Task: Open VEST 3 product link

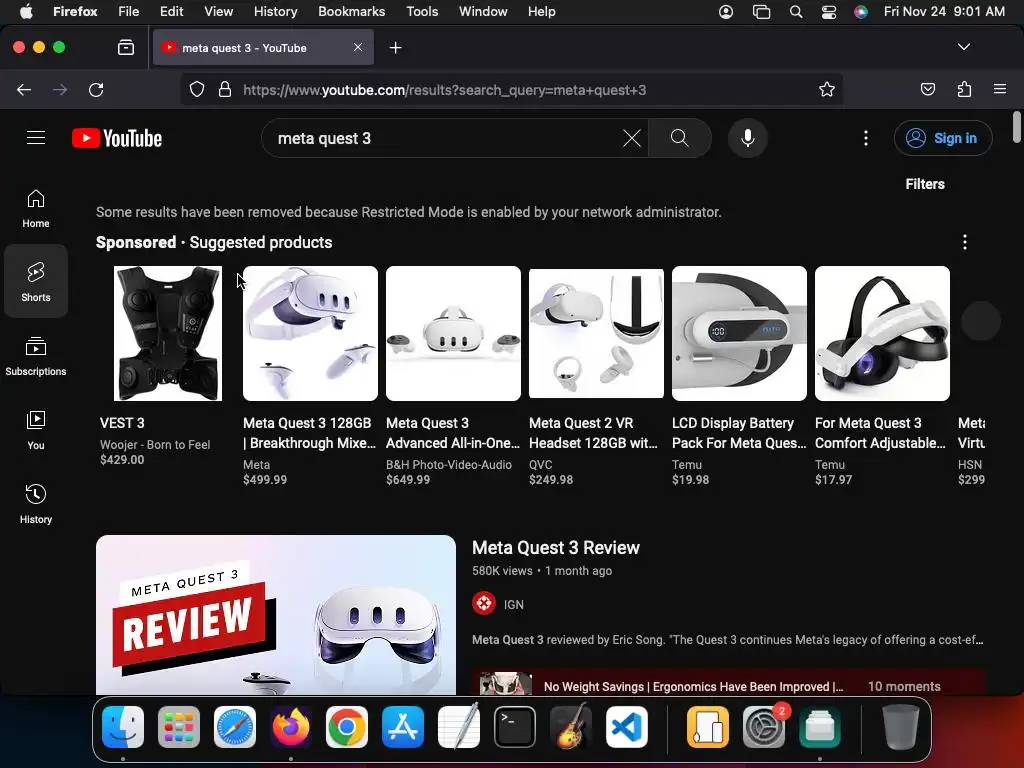Action: 122,423
